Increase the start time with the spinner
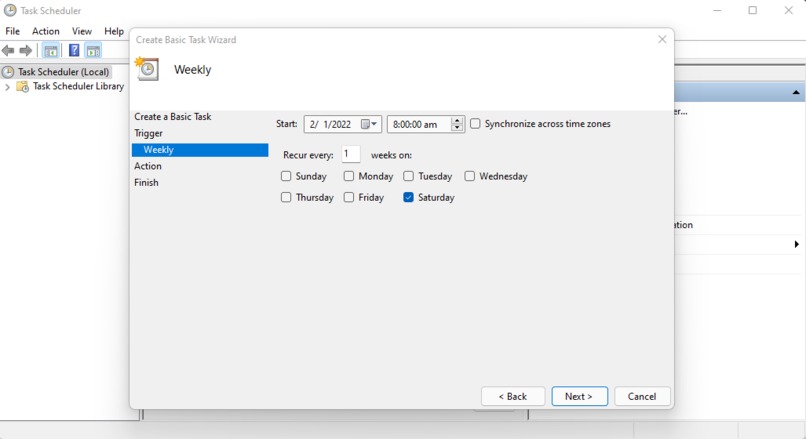The width and height of the screenshot is (806, 439). click(456, 121)
